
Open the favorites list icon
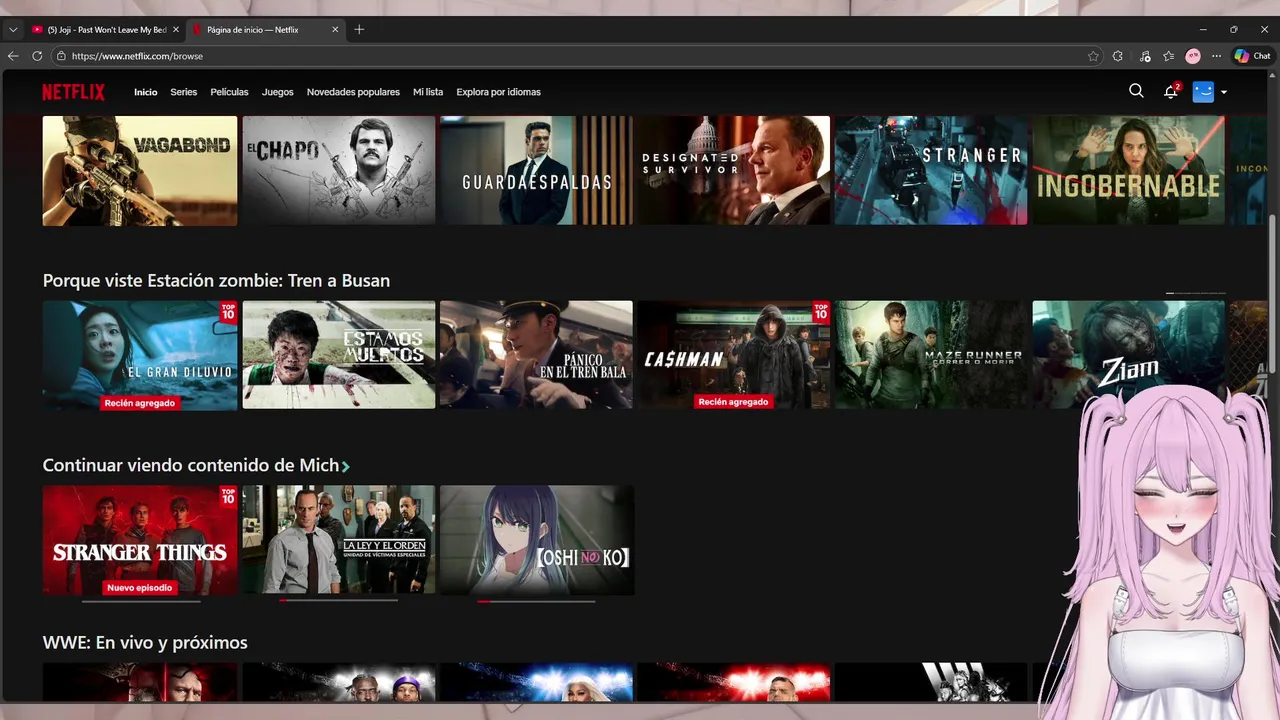[x=1169, y=56]
